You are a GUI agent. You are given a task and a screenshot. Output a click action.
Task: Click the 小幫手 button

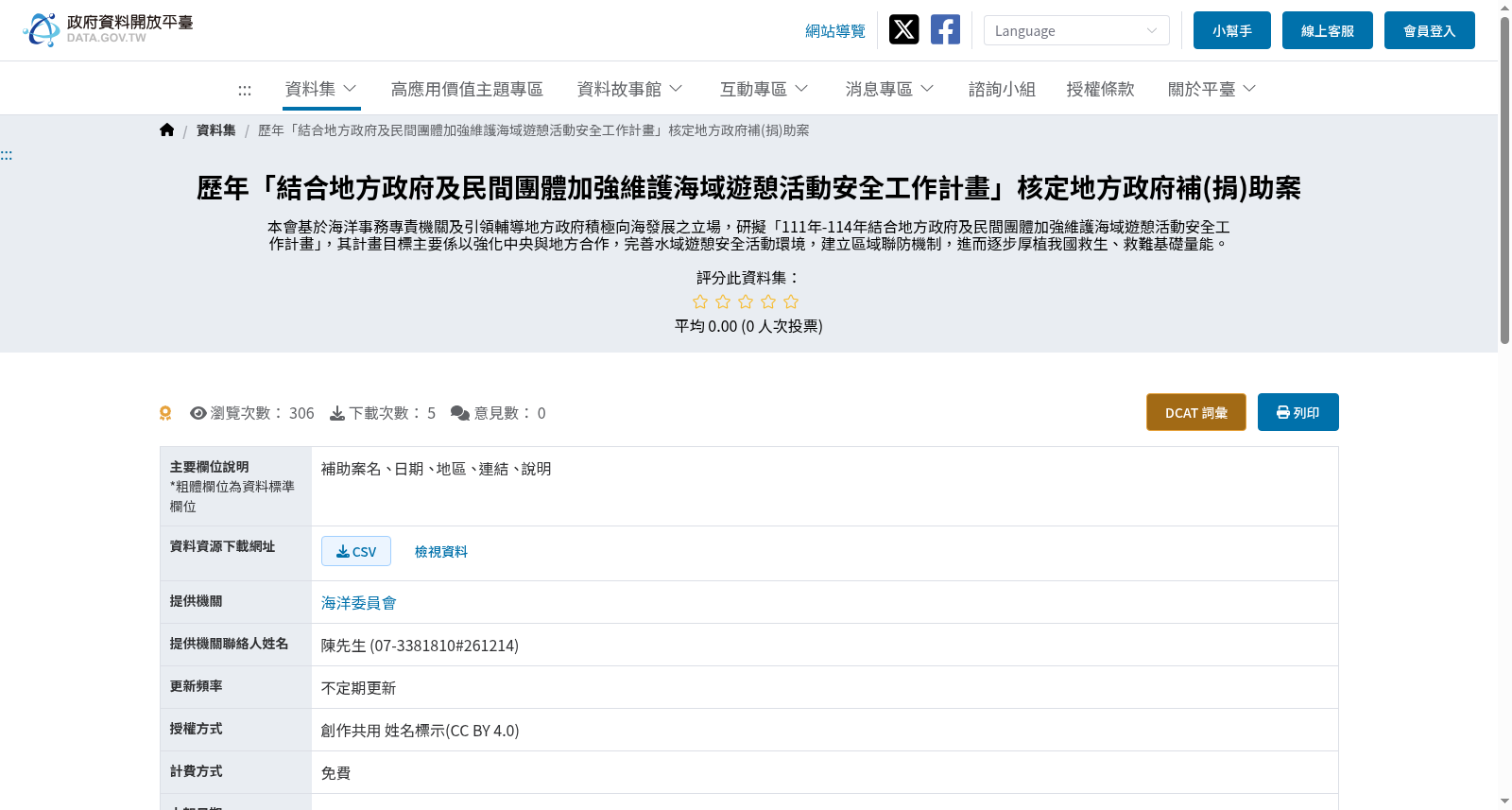[x=1232, y=30]
